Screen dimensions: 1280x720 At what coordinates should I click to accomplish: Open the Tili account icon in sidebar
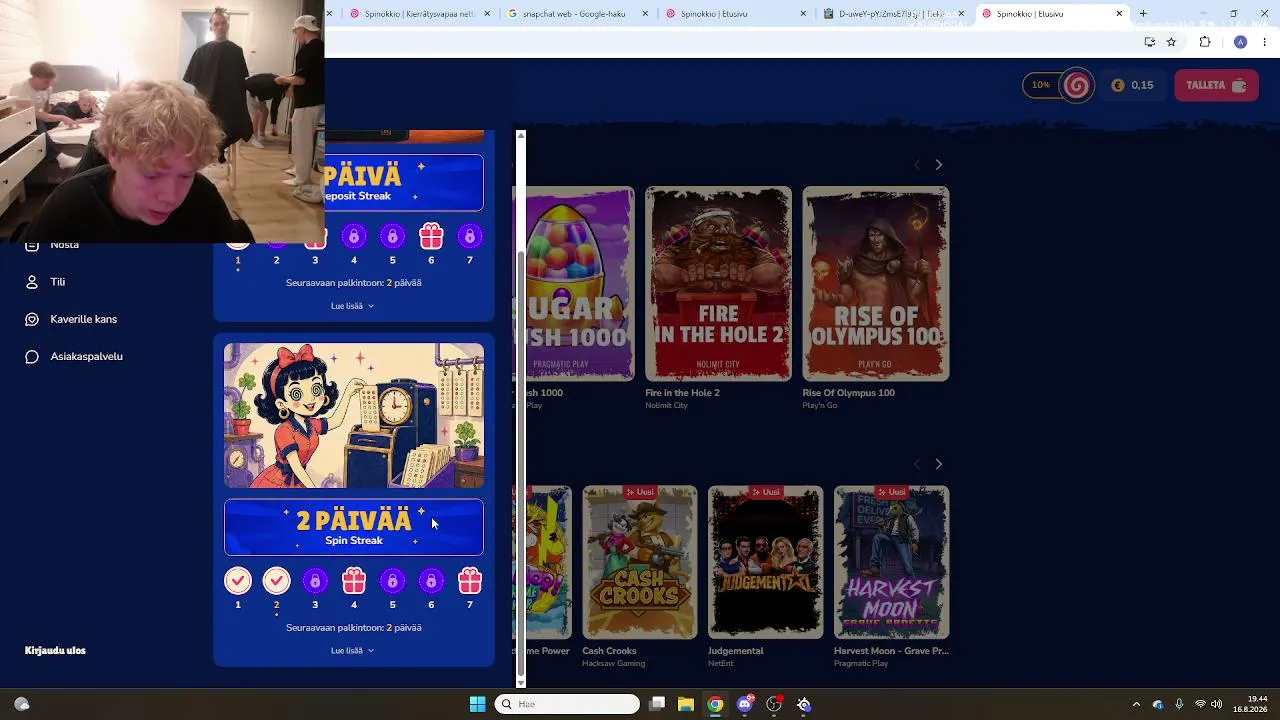pos(32,282)
